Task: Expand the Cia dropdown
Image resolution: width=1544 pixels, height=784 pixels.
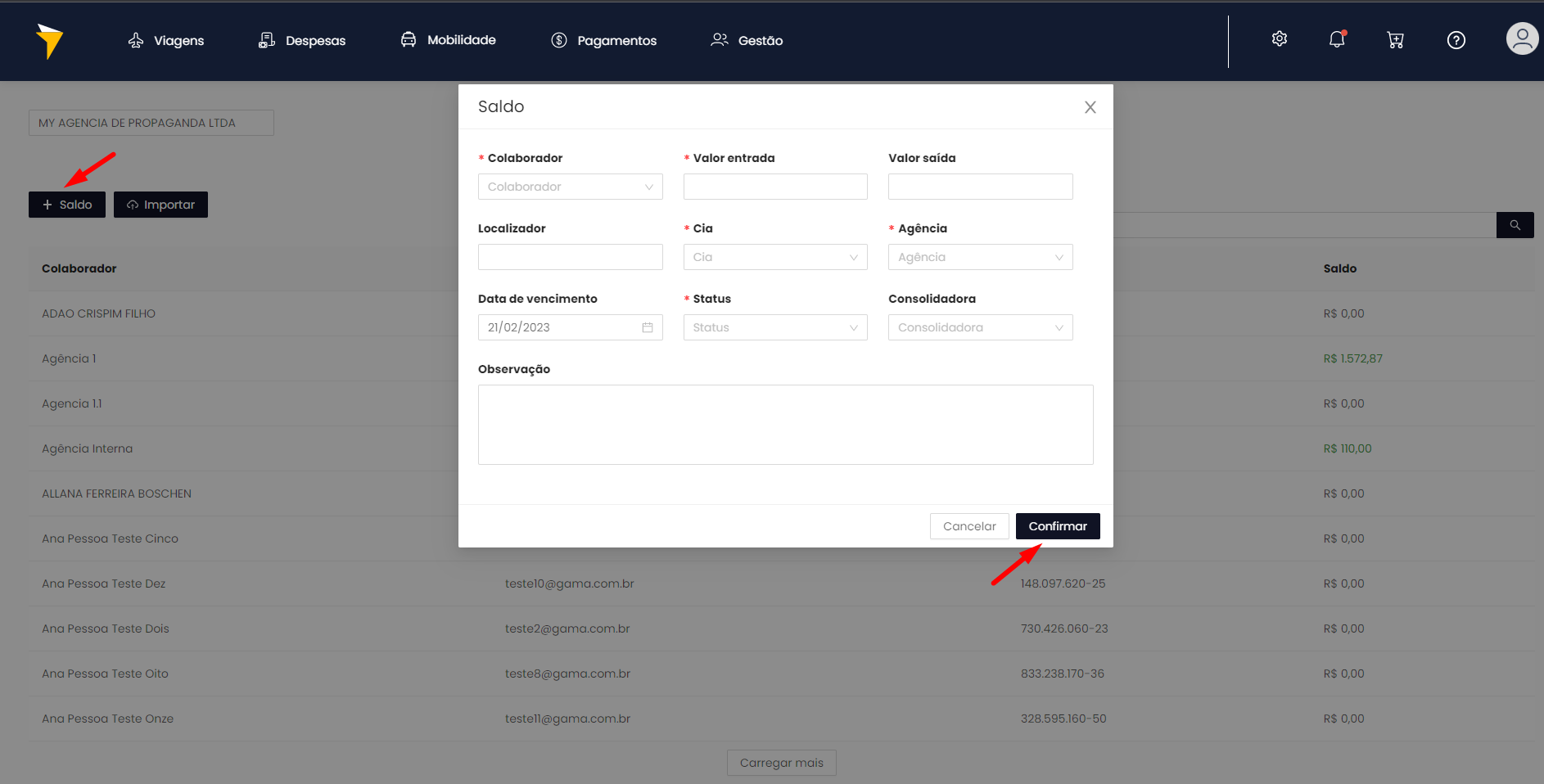Action: pyautogui.click(x=775, y=257)
